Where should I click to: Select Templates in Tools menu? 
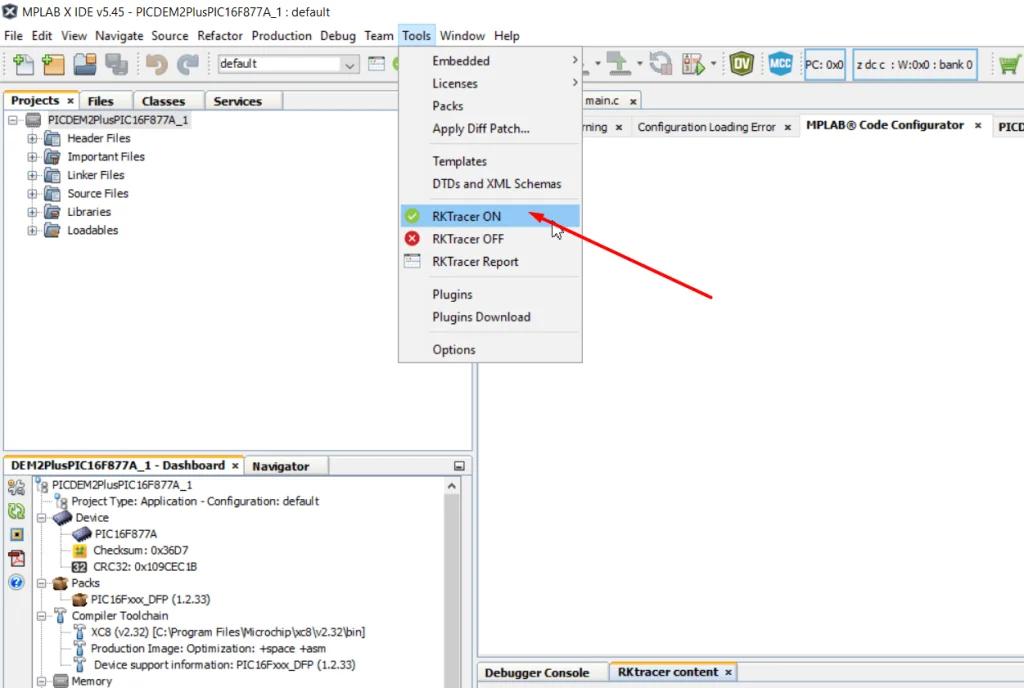[490, 161]
